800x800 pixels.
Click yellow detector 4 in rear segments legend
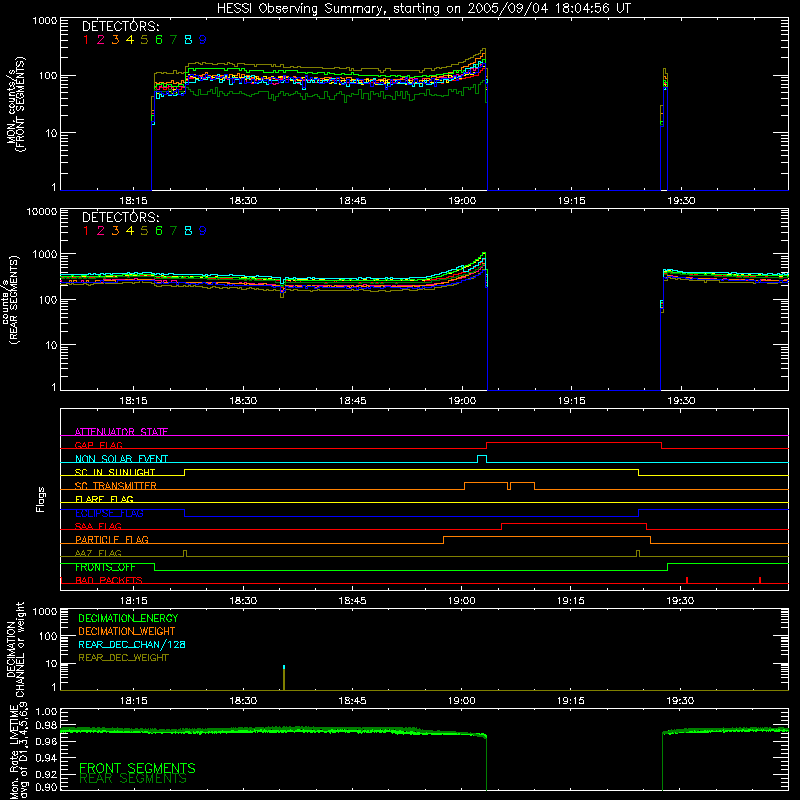pyautogui.click(x=130, y=231)
